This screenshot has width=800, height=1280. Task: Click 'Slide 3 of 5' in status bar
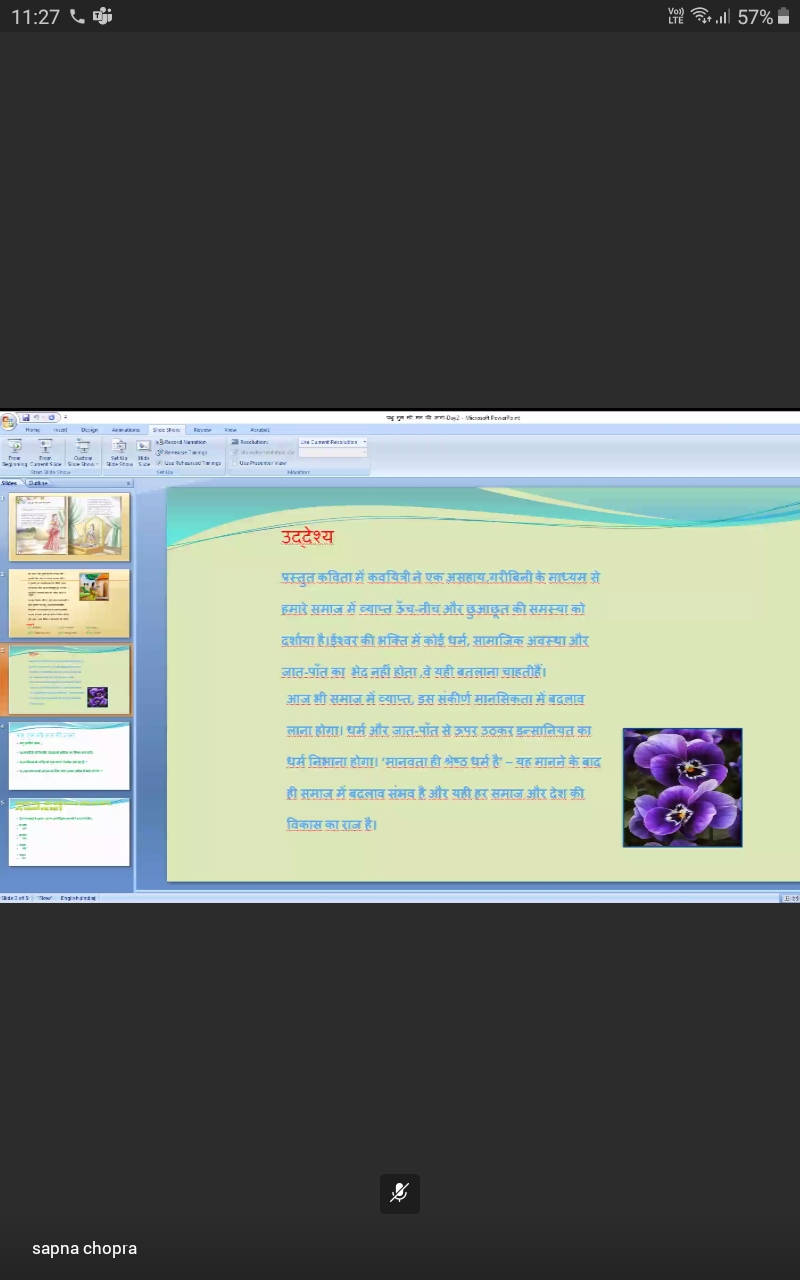point(15,898)
